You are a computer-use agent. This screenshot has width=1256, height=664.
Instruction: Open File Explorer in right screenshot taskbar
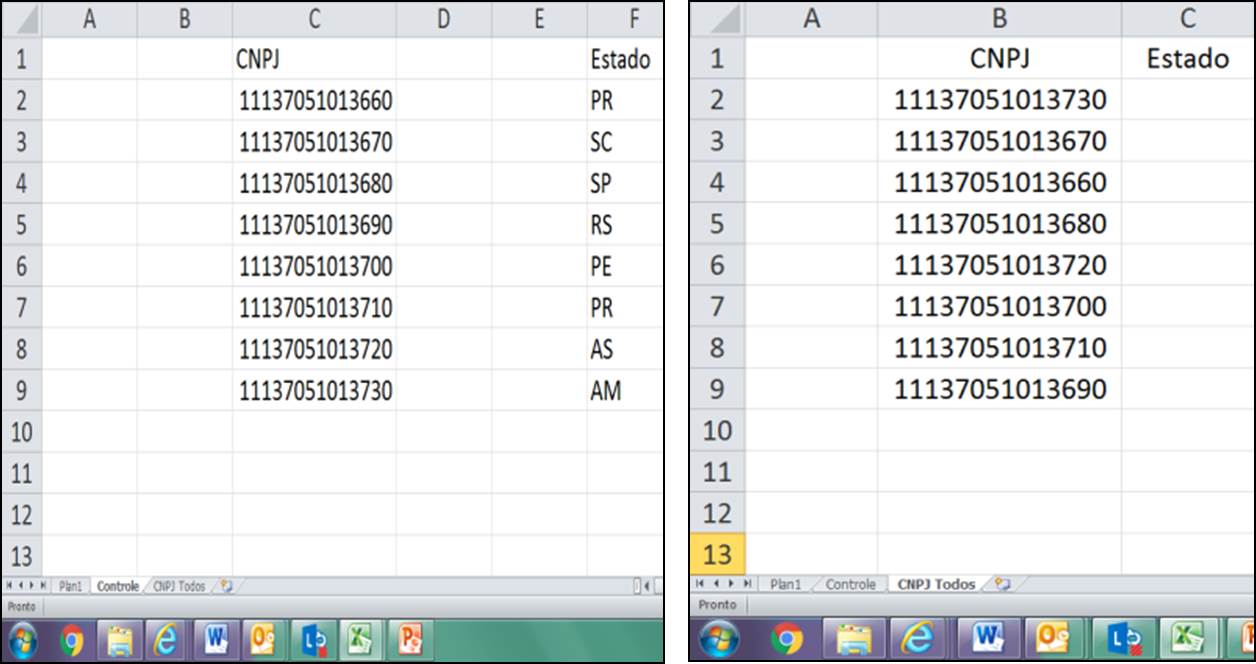(x=853, y=639)
